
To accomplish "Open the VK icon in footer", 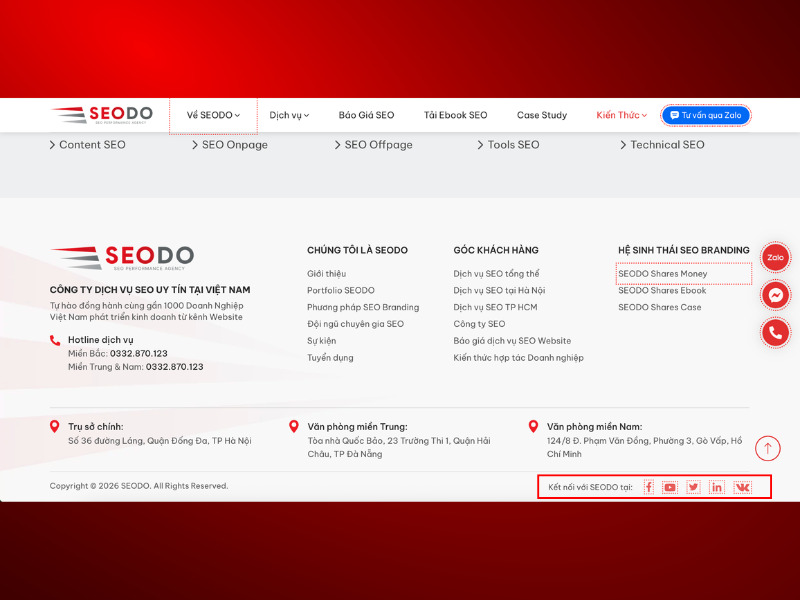I will pyautogui.click(x=742, y=487).
